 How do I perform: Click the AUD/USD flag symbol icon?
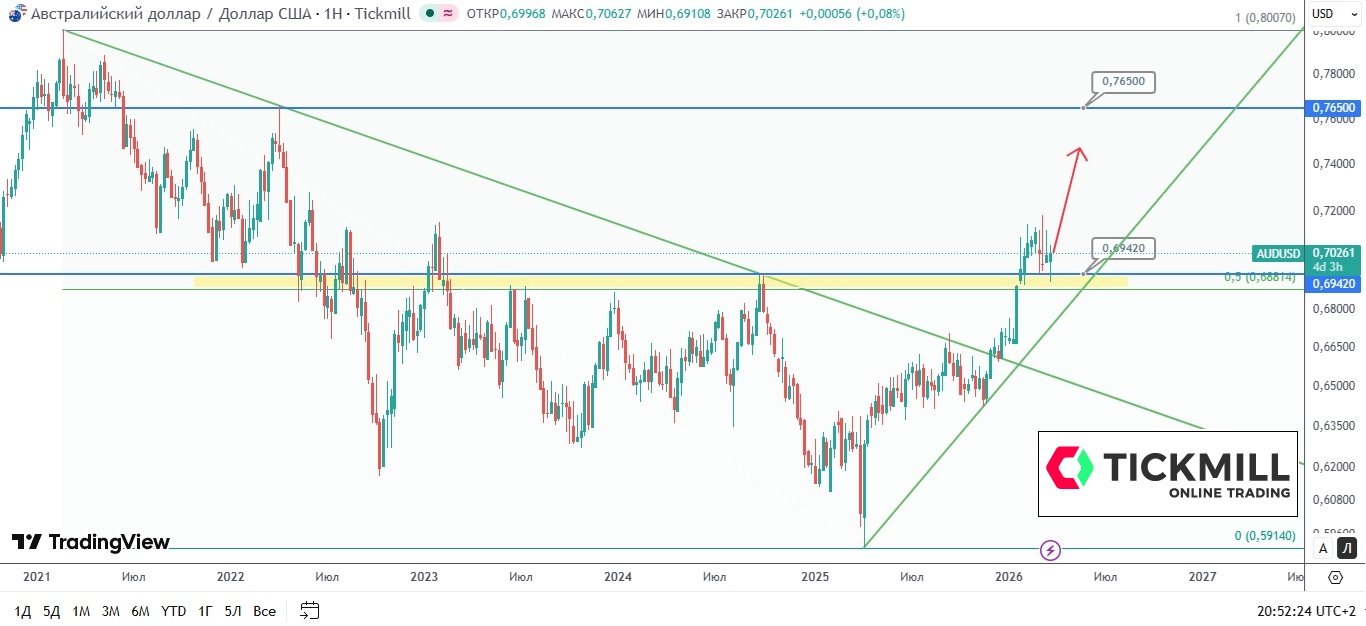coord(15,14)
